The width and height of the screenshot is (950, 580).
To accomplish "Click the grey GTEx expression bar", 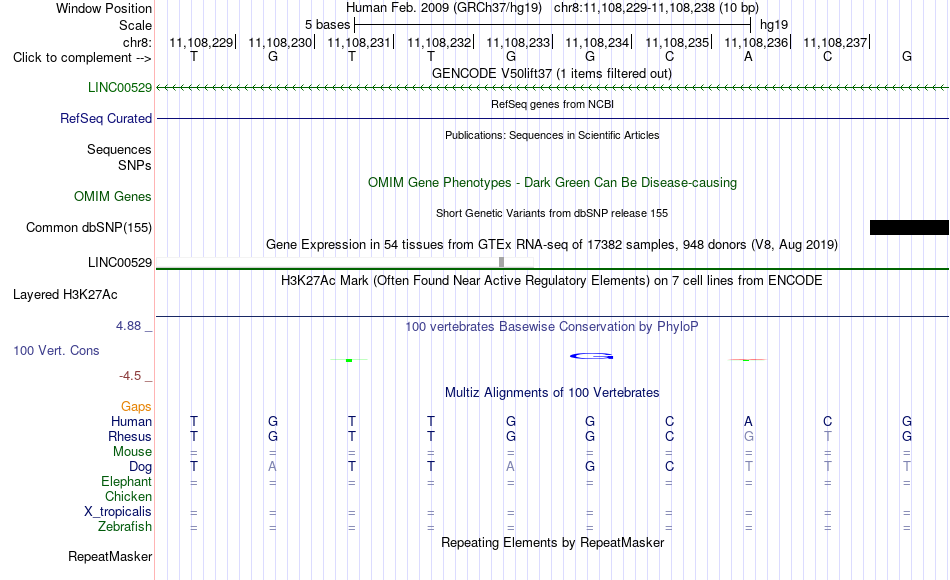I will 501,262.
